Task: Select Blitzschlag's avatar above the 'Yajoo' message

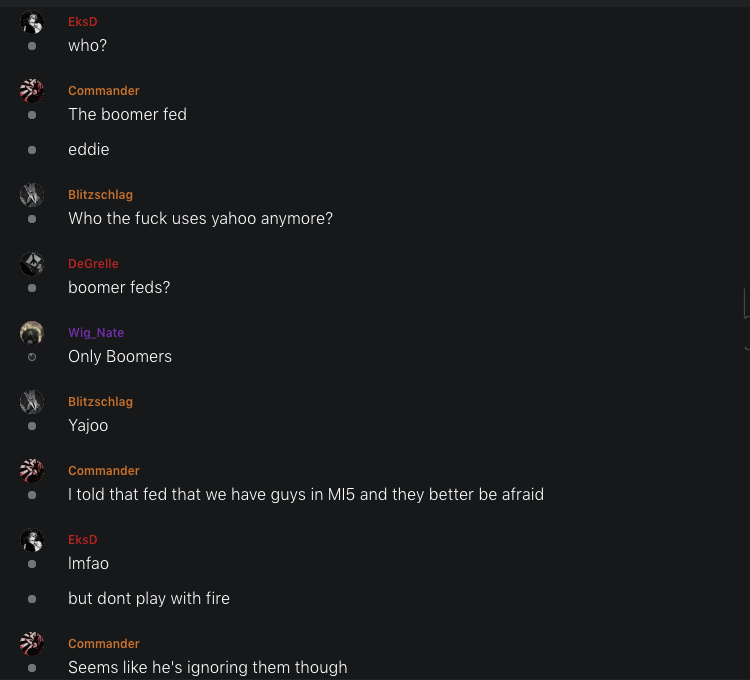Action: tap(32, 402)
